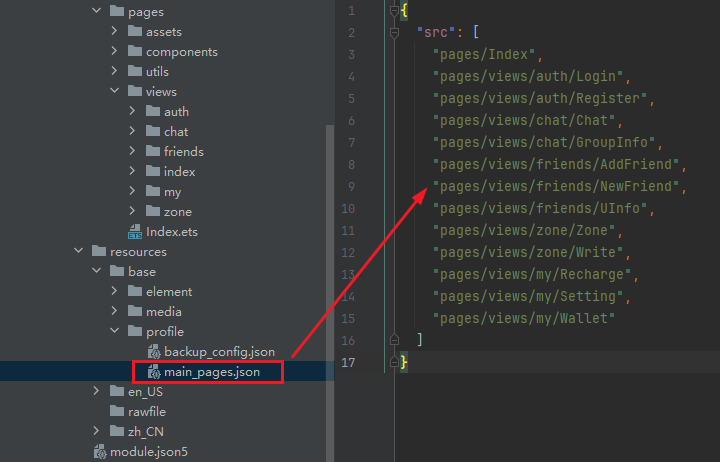Click fold end marker on line 16

(394, 340)
